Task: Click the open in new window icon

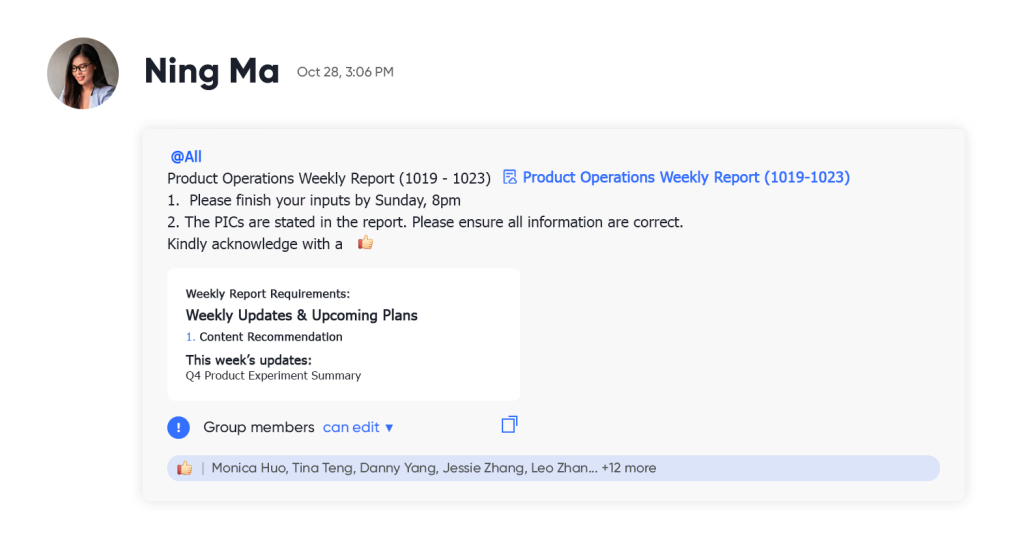Action: 509,424
